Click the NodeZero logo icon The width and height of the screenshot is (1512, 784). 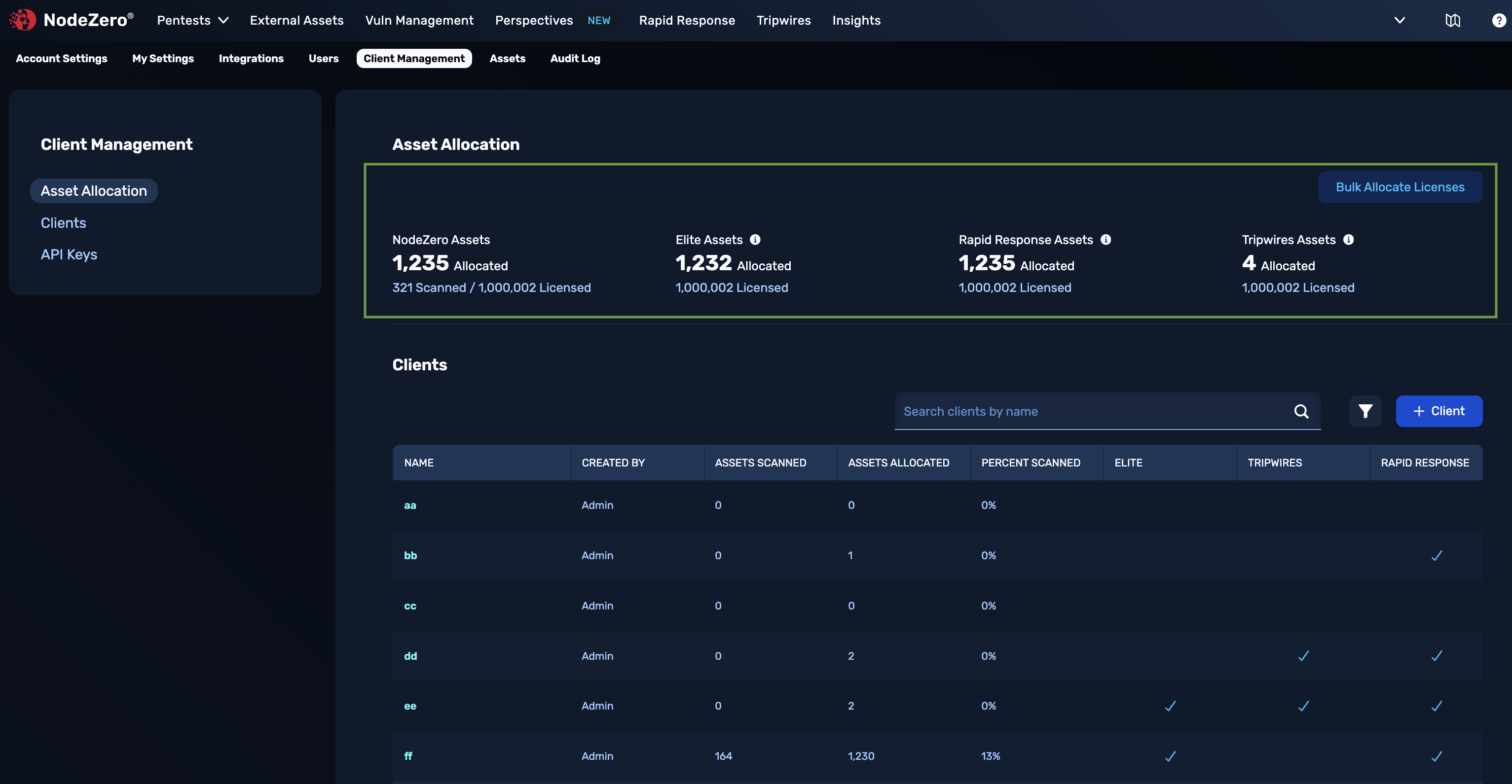coord(22,20)
